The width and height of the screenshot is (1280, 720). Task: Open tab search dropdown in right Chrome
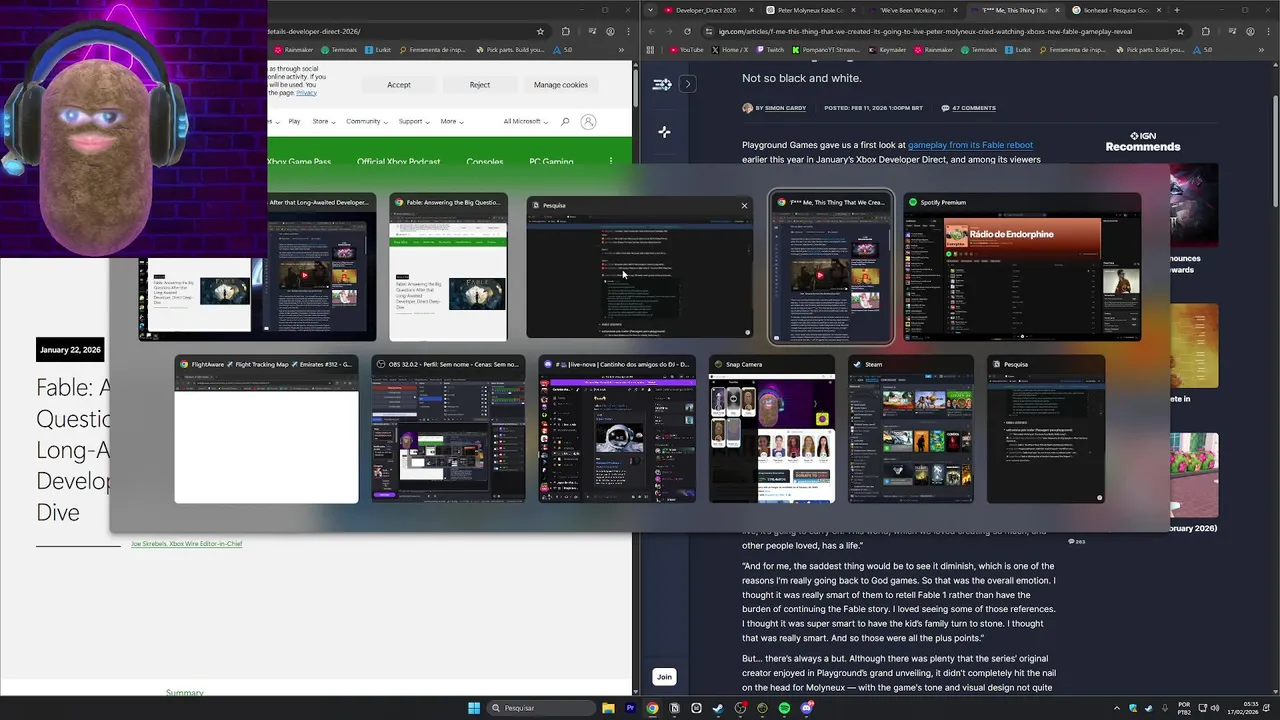(x=651, y=10)
